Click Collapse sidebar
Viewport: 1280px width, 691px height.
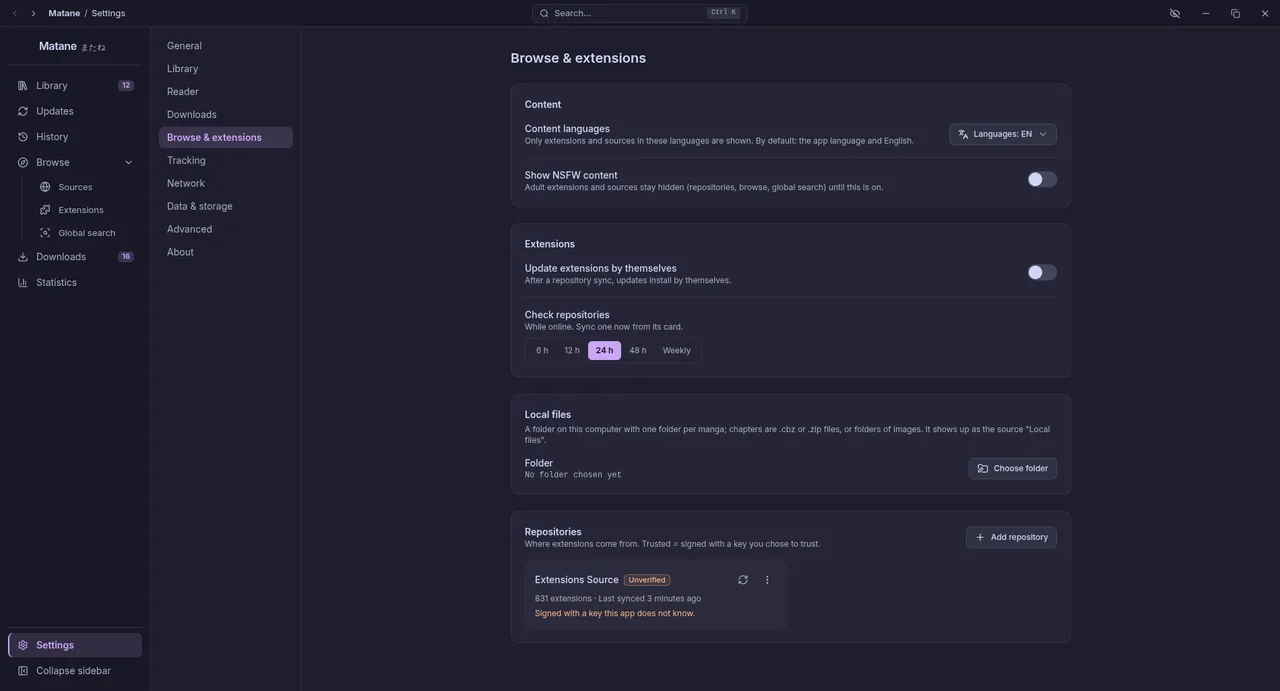pos(75,671)
